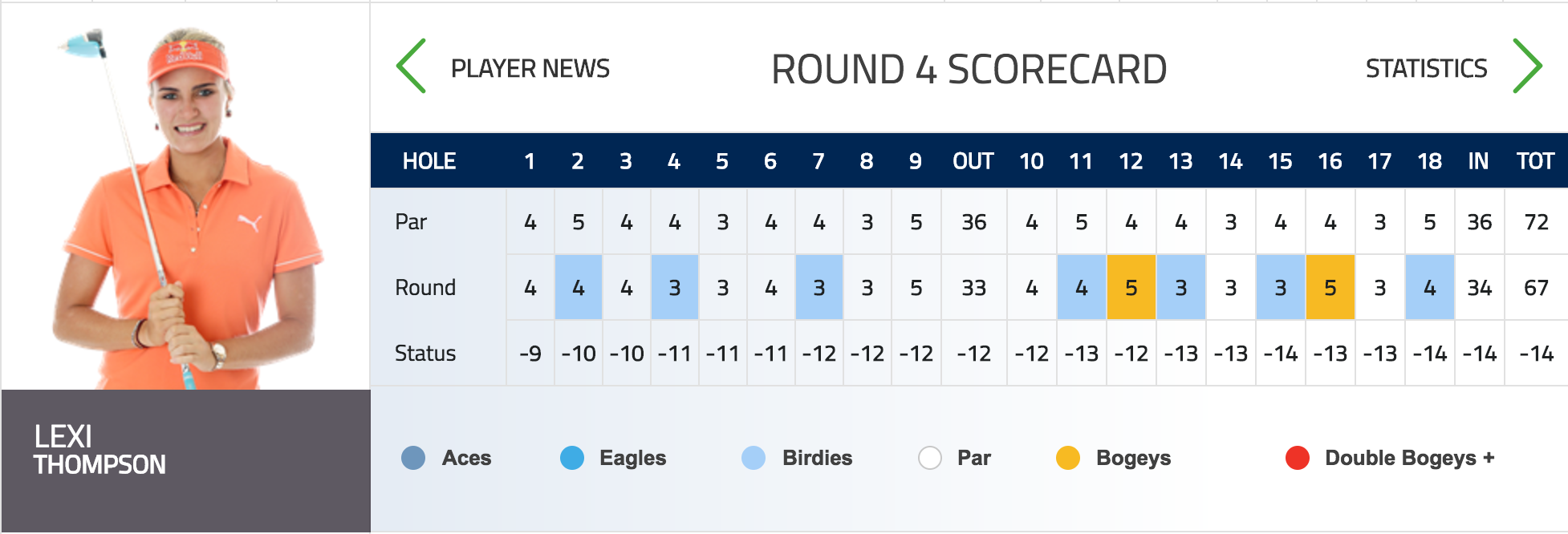This screenshot has width=1568, height=534.
Task: Click the green right arrow chevron
Action: (x=1527, y=66)
